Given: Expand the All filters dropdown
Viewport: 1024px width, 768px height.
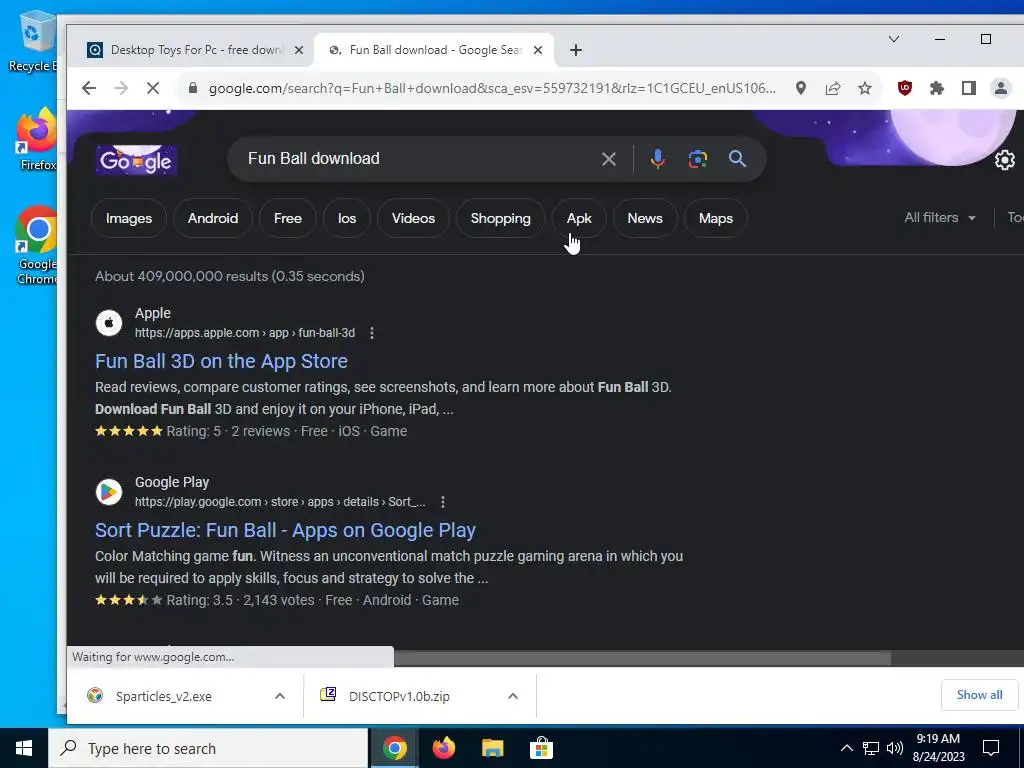Looking at the screenshot, I should pos(940,217).
